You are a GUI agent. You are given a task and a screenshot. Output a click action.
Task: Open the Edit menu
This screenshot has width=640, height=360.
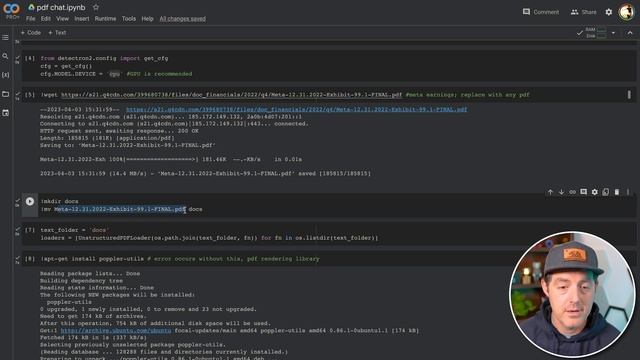coord(46,19)
